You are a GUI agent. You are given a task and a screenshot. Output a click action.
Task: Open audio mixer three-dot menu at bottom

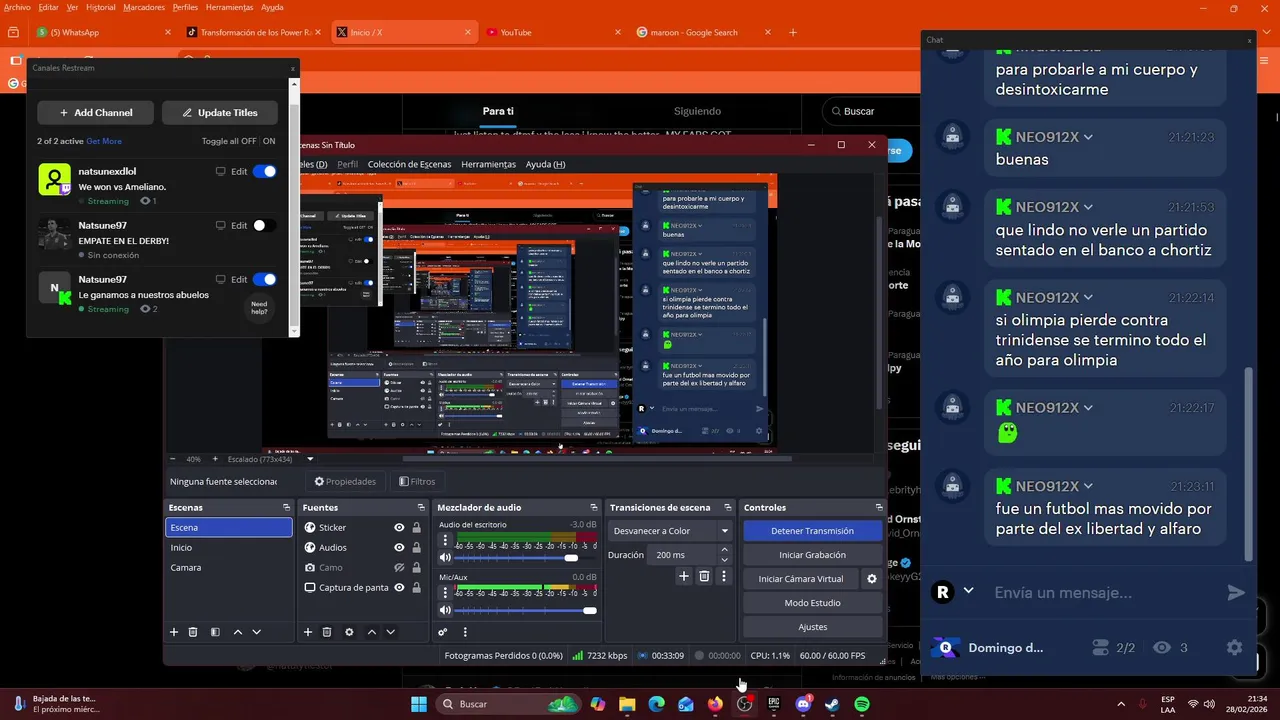[465, 632]
